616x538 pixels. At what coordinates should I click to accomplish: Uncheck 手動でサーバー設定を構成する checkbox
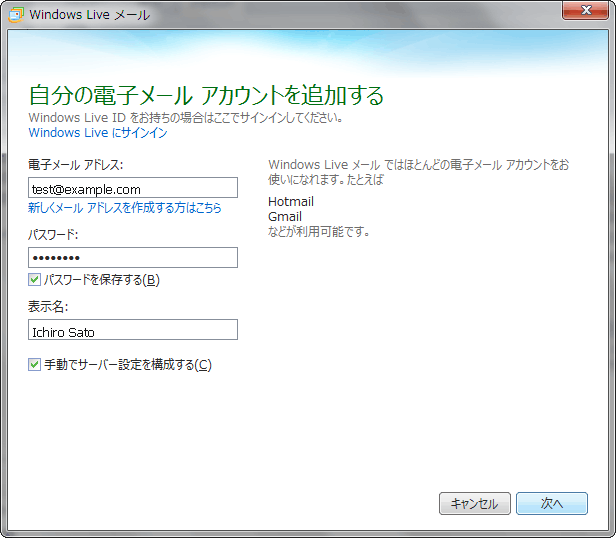click(x=34, y=364)
